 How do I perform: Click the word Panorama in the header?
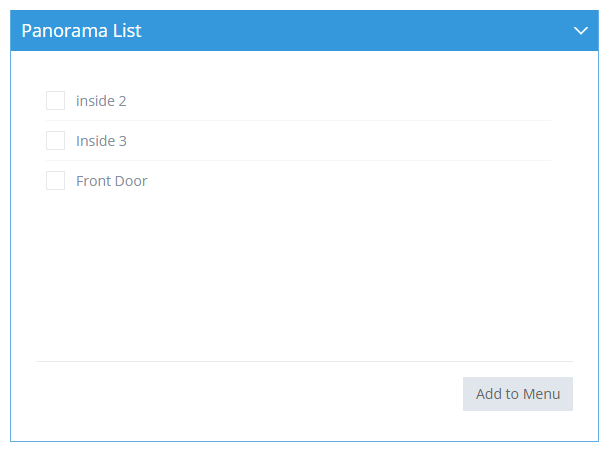64,31
